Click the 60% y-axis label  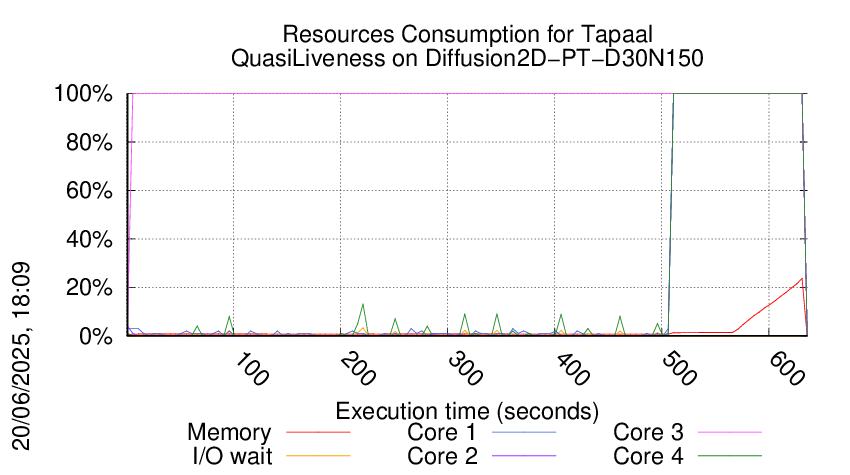pos(89,191)
